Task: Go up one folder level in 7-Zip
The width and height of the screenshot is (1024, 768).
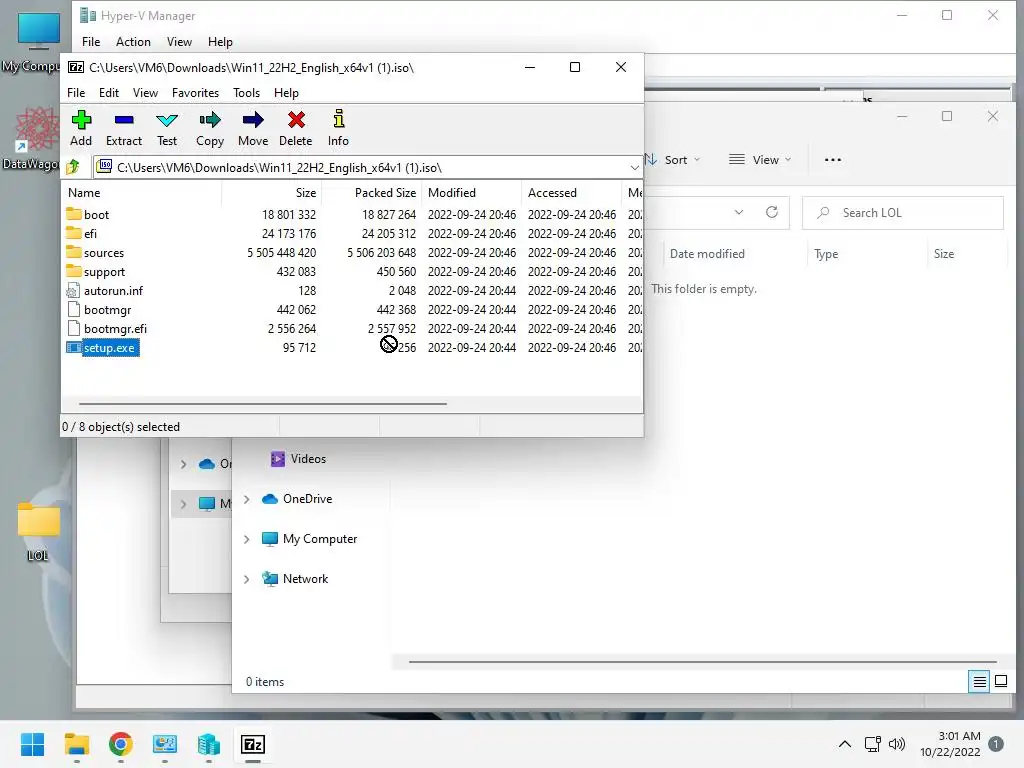Action: 73,167
